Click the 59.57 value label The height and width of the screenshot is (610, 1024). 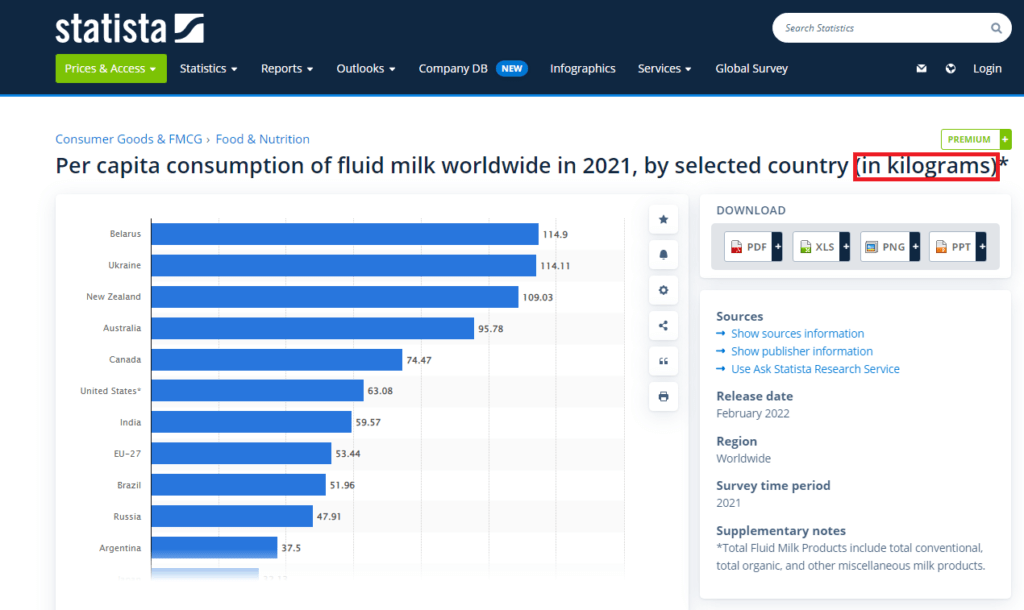[368, 423]
